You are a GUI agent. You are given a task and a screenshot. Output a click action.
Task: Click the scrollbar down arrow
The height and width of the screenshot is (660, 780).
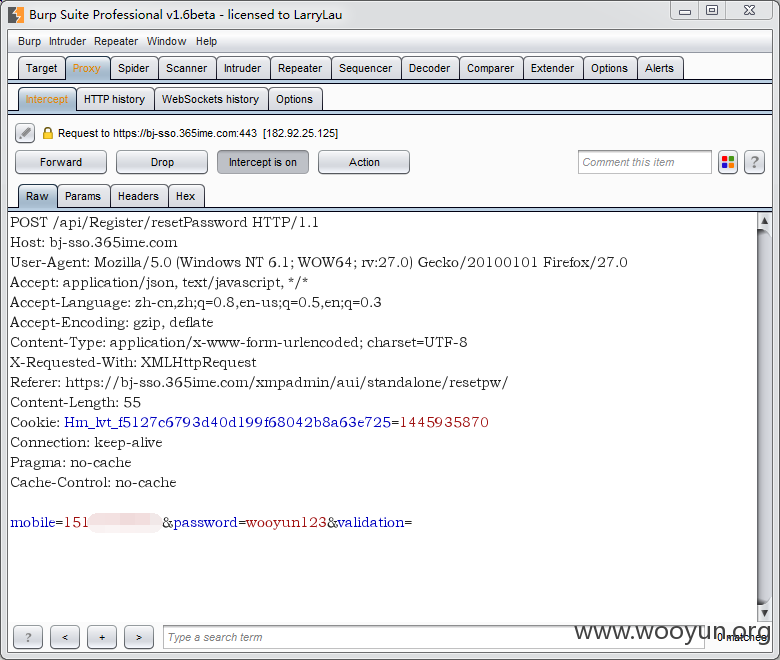click(x=764, y=613)
